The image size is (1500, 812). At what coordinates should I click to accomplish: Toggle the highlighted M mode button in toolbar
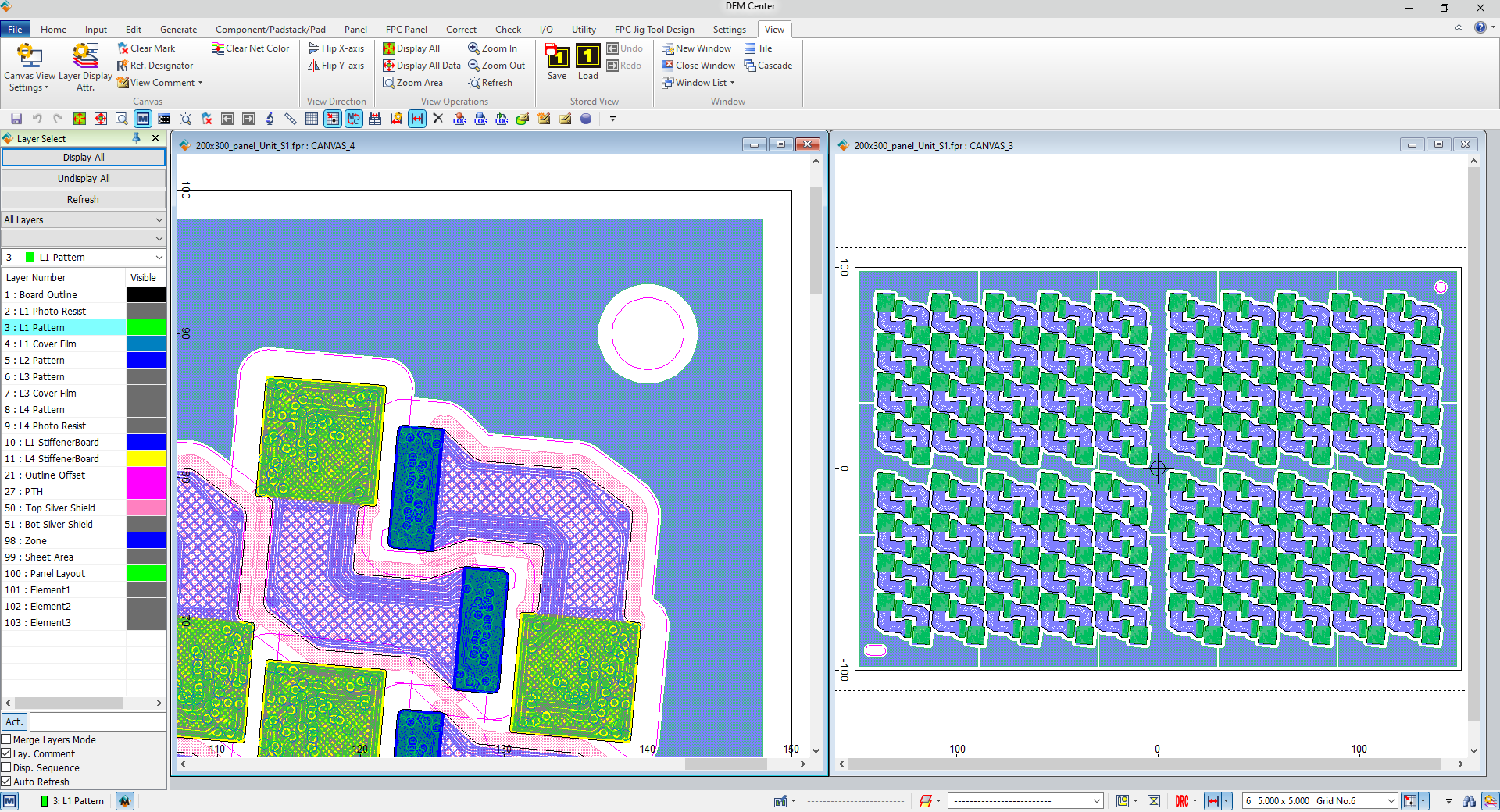(143, 119)
